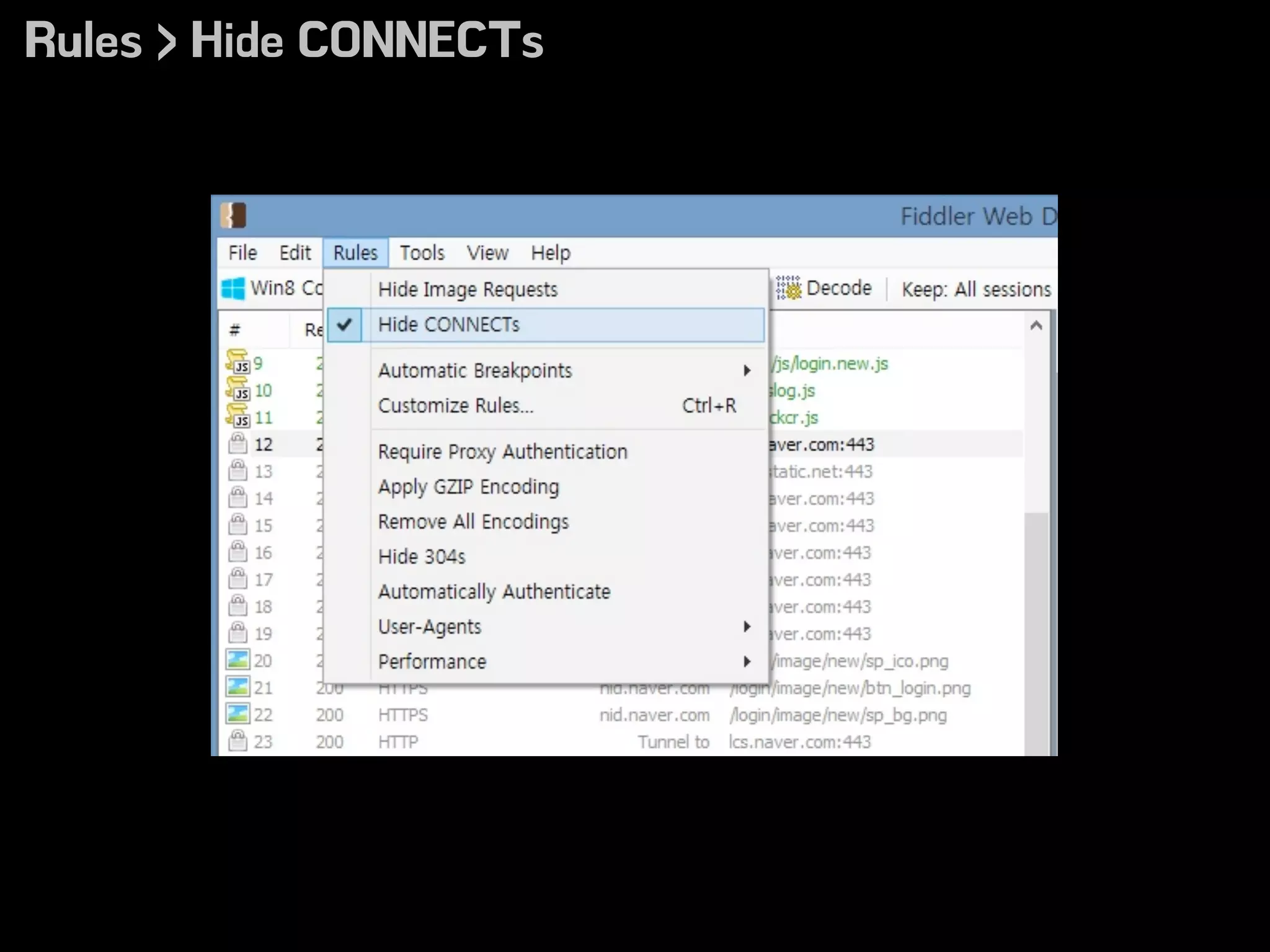The height and width of the screenshot is (952, 1270).
Task: Click the lock icon for session 23
Action: (x=238, y=741)
